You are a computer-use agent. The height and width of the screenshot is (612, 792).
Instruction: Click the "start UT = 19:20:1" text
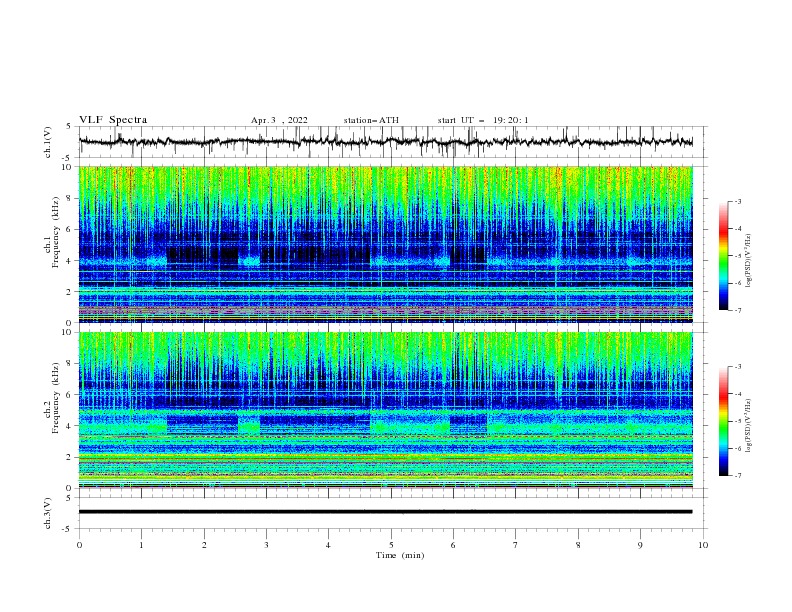483,120
